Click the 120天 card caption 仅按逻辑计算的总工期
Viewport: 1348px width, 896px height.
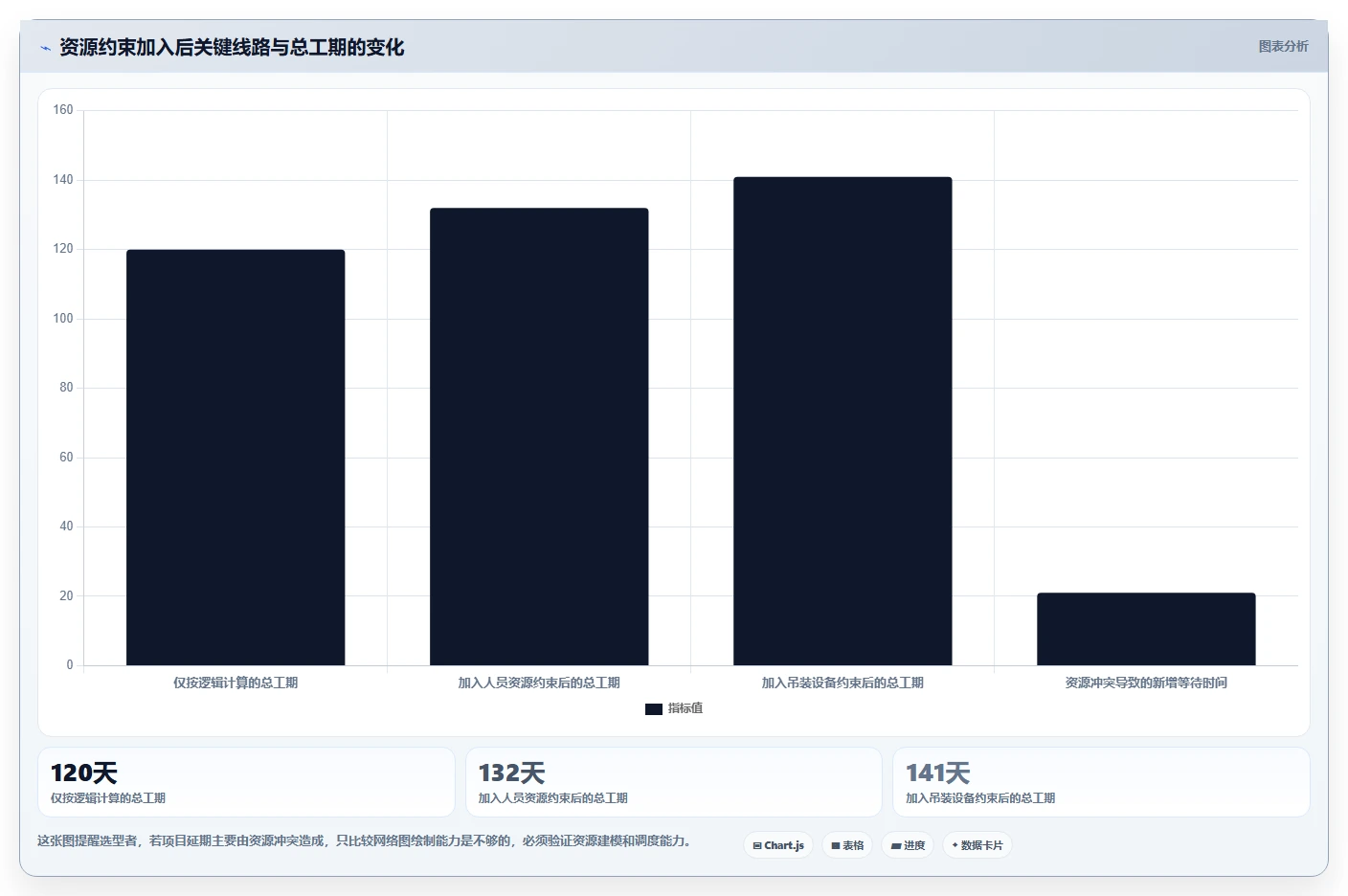click(x=108, y=798)
